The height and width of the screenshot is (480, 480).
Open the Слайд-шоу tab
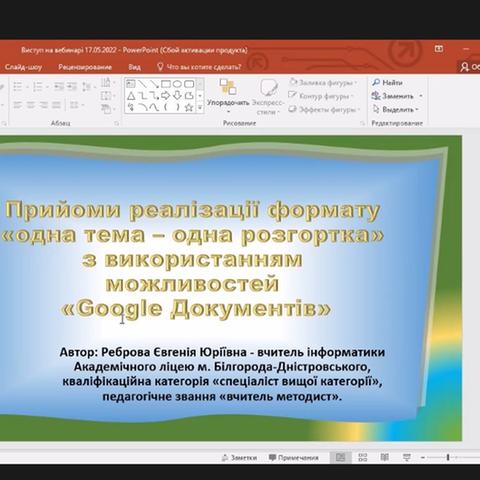pyautogui.click(x=23, y=67)
